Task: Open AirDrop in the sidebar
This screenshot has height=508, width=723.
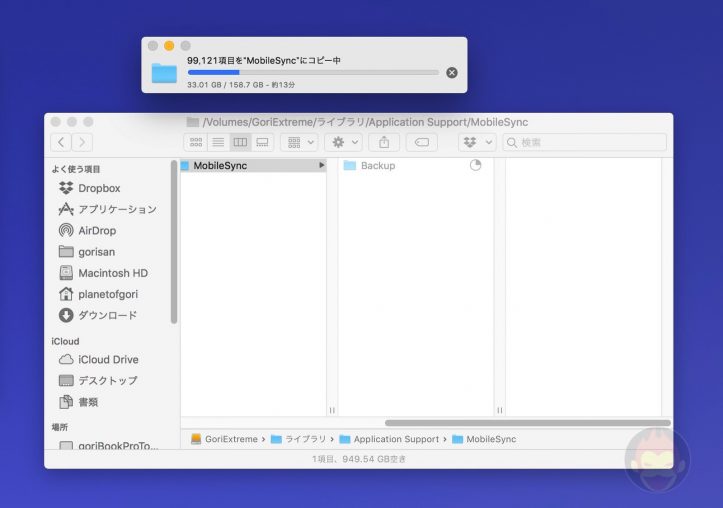Action: click(x=88, y=230)
